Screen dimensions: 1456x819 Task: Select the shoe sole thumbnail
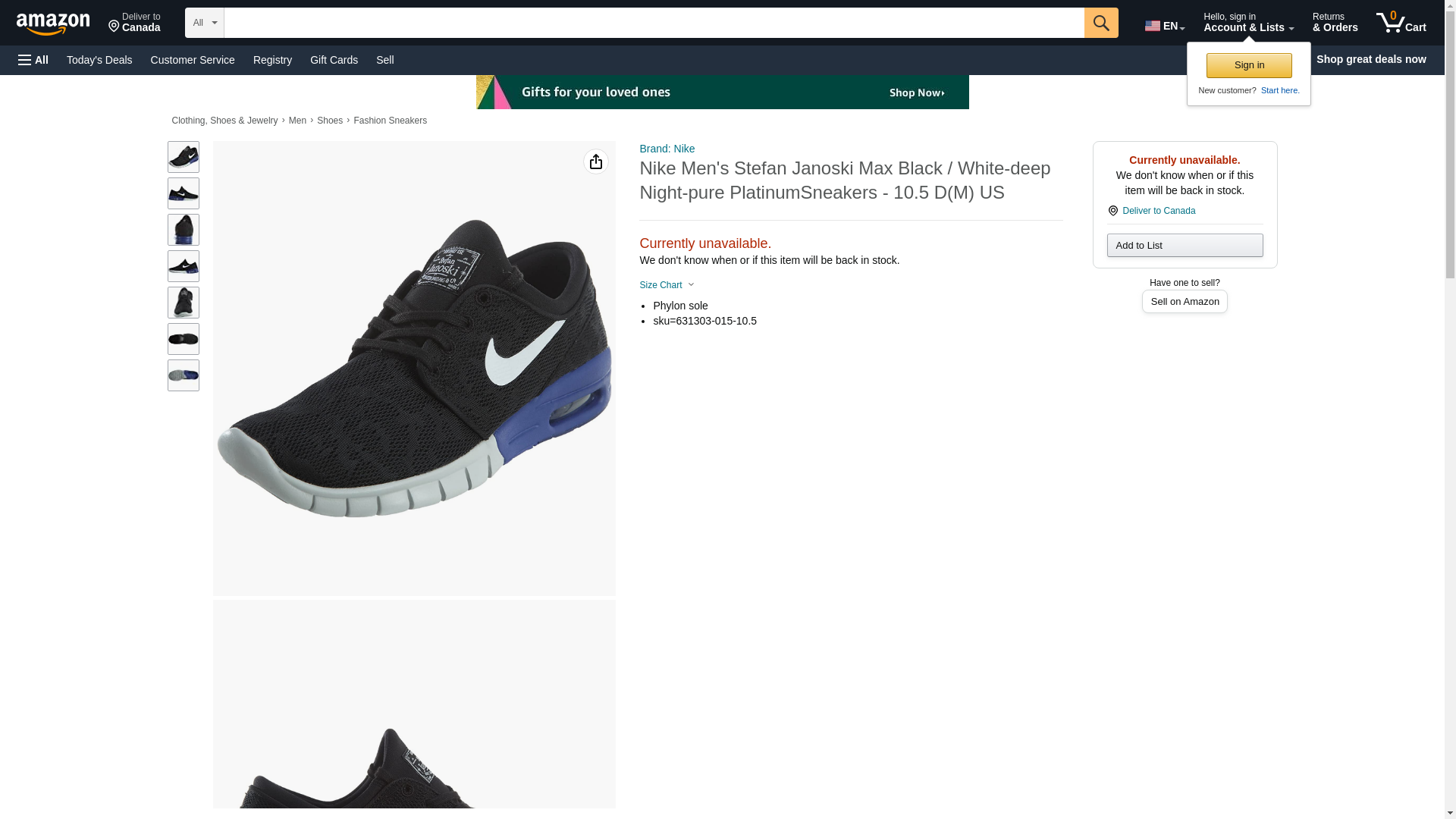tap(183, 339)
